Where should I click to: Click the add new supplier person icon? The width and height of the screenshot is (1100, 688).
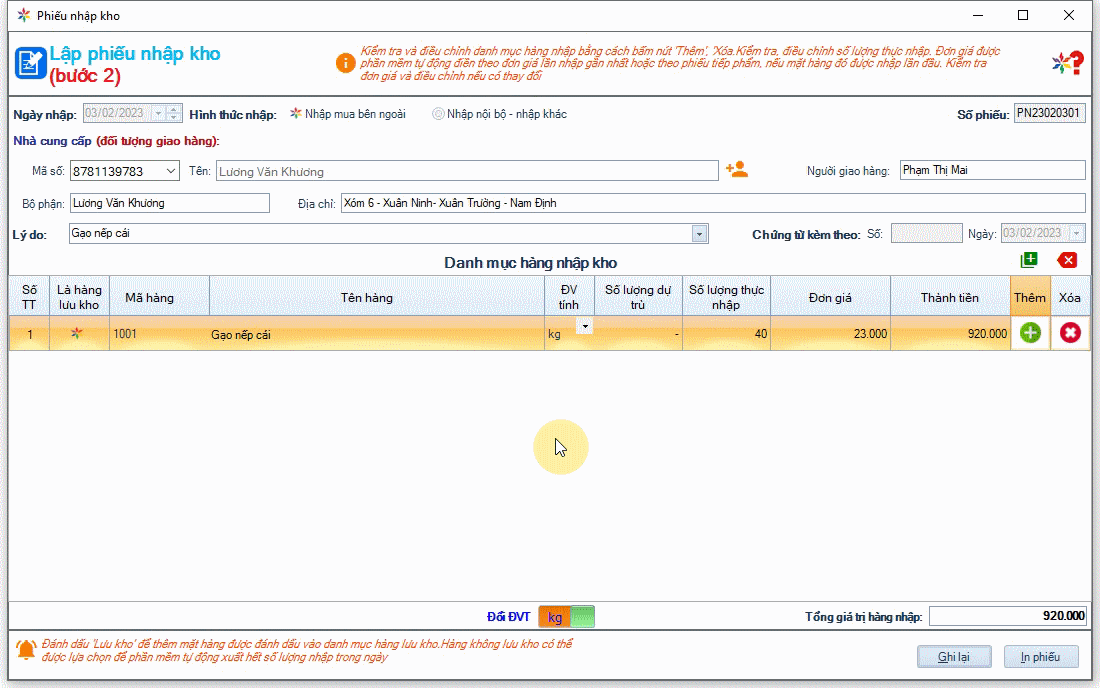tap(737, 170)
